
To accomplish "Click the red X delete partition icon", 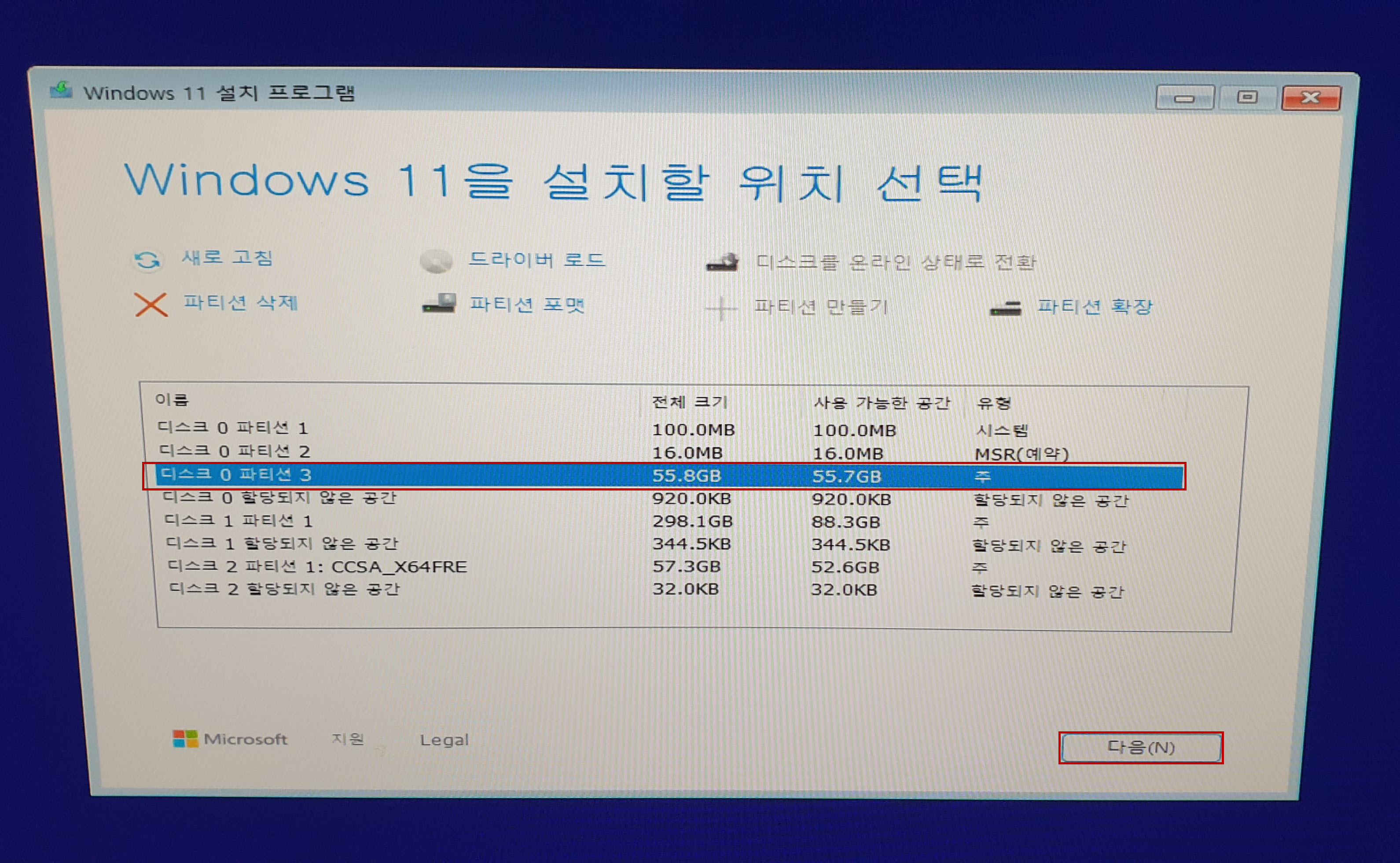I will click(151, 304).
